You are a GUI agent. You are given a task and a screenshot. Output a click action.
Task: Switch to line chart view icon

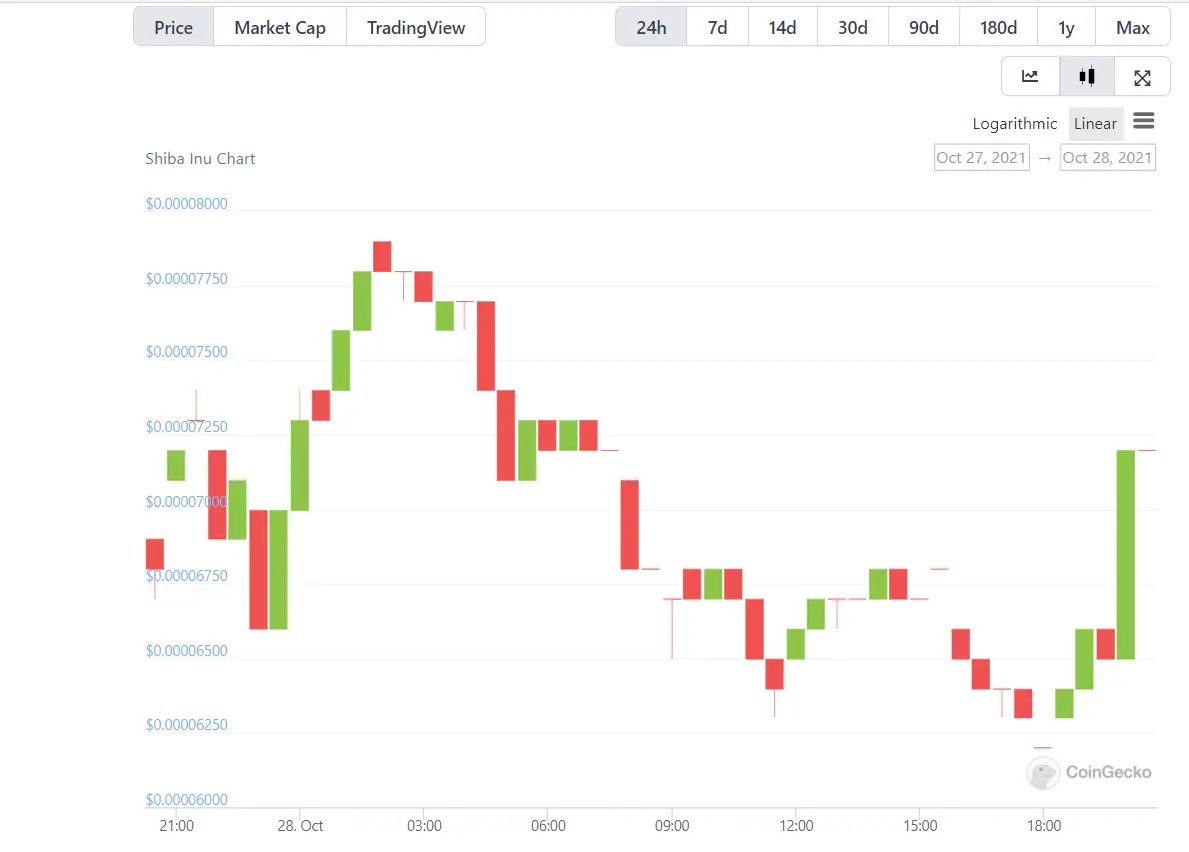click(x=1030, y=76)
